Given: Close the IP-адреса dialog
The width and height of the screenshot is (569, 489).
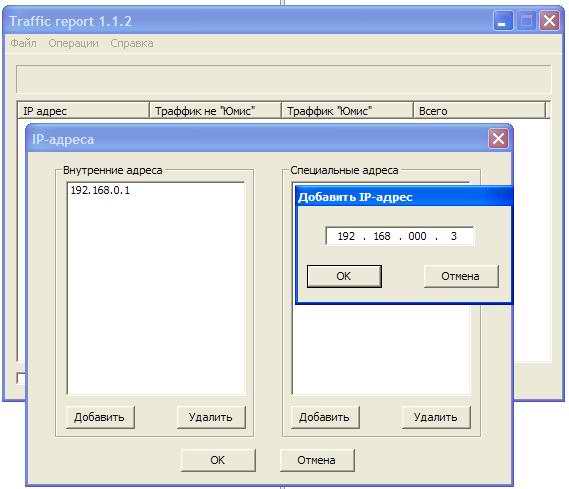Looking at the screenshot, I should pos(498,138).
